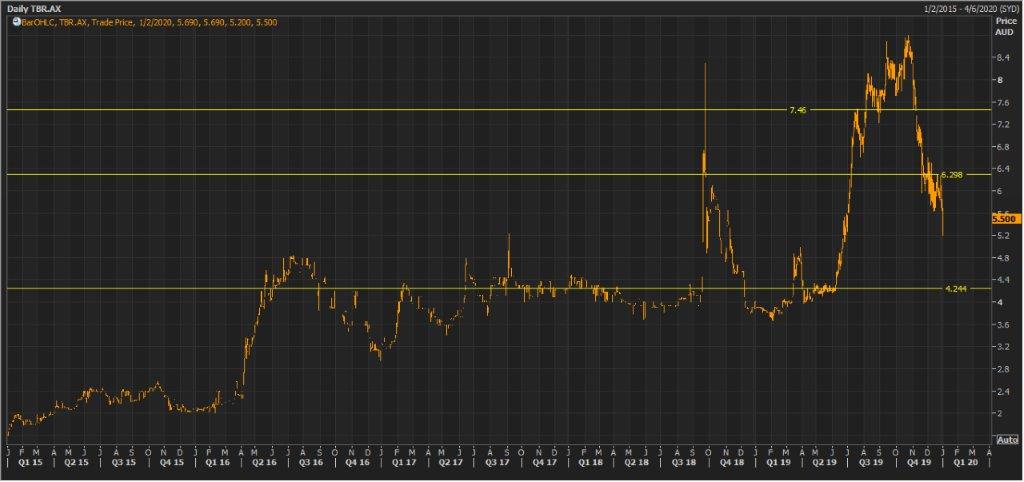Click Q1 20 on the time axis

964,464
